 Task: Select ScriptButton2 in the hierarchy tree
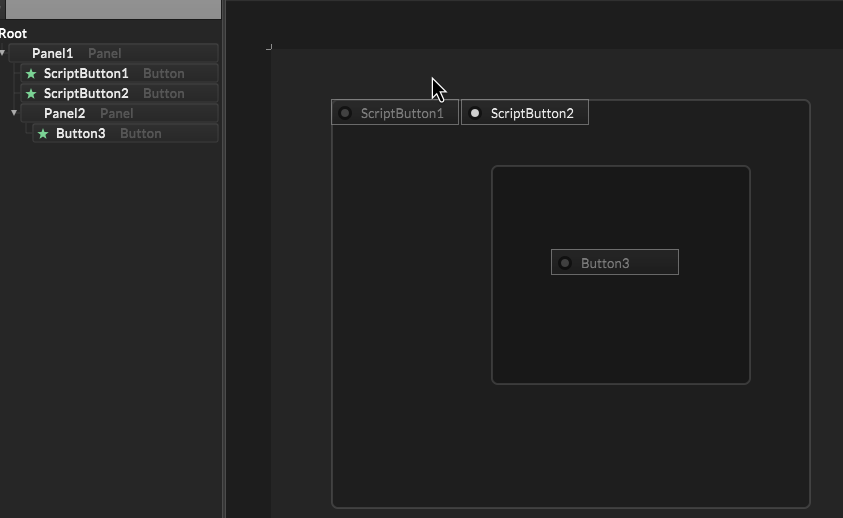(86, 93)
